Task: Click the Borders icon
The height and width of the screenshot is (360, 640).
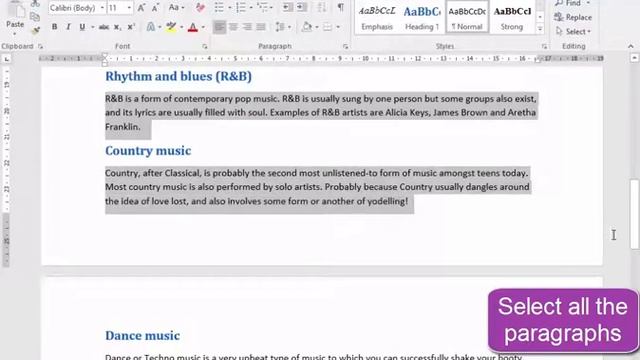Action: [x=327, y=27]
